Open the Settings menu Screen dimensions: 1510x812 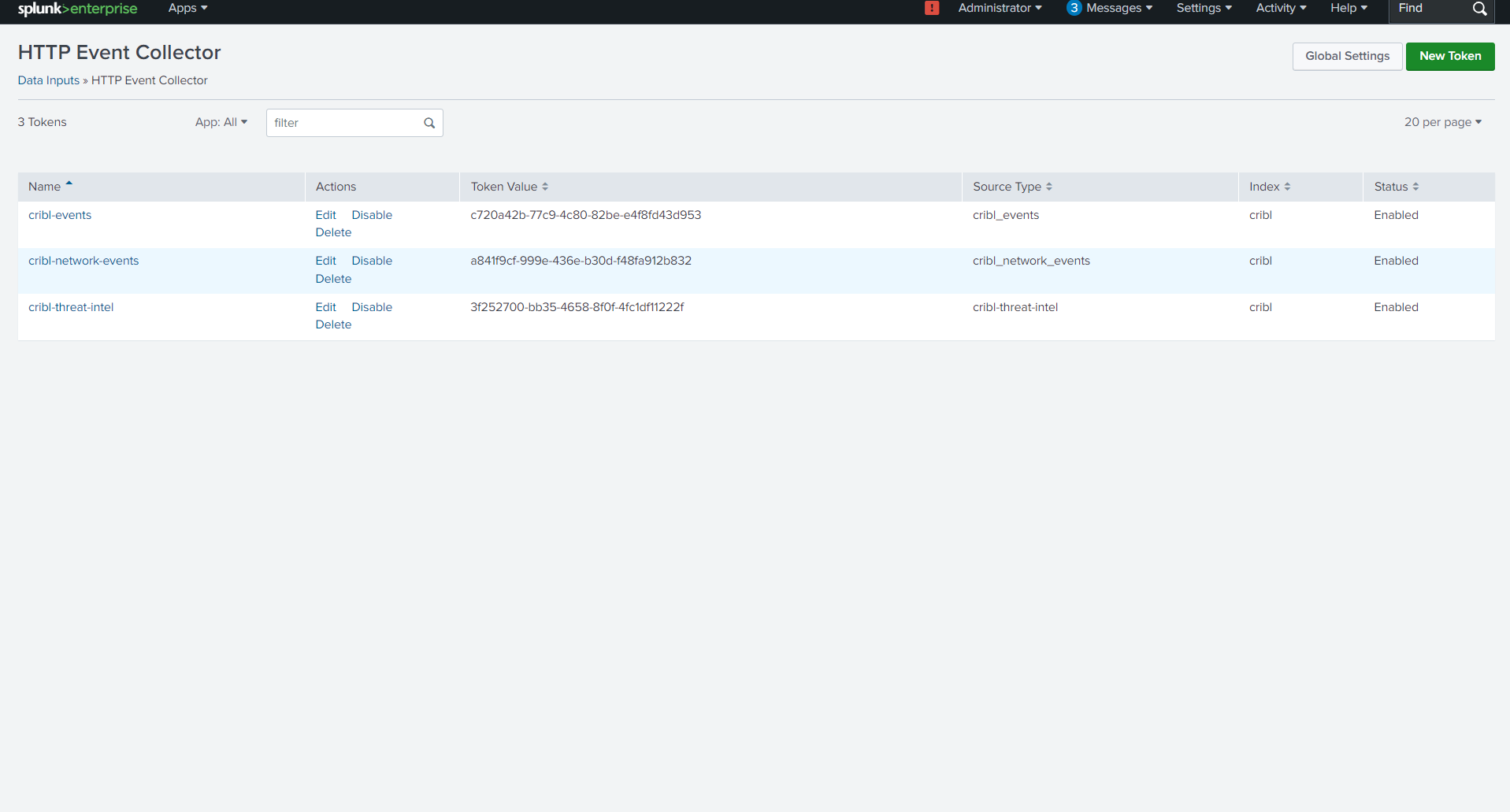[x=1204, y=8]
